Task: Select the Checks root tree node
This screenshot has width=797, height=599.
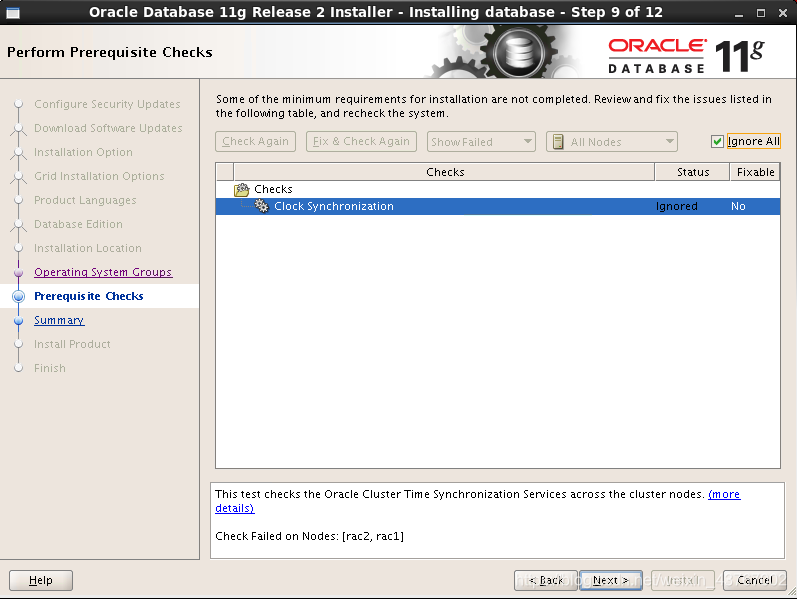Action: click(x=273, y=189)
